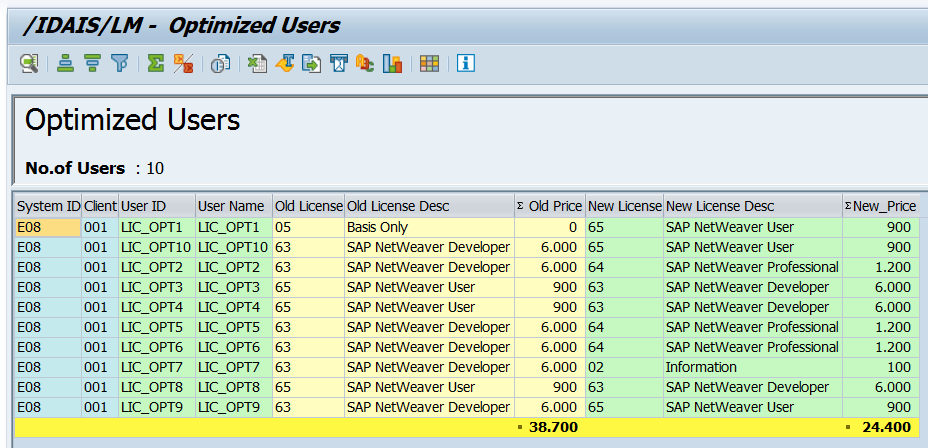Select the Old License Desc column header
Image resolution: width=928 pixels, height=448 pixels.
click(430, 207)
